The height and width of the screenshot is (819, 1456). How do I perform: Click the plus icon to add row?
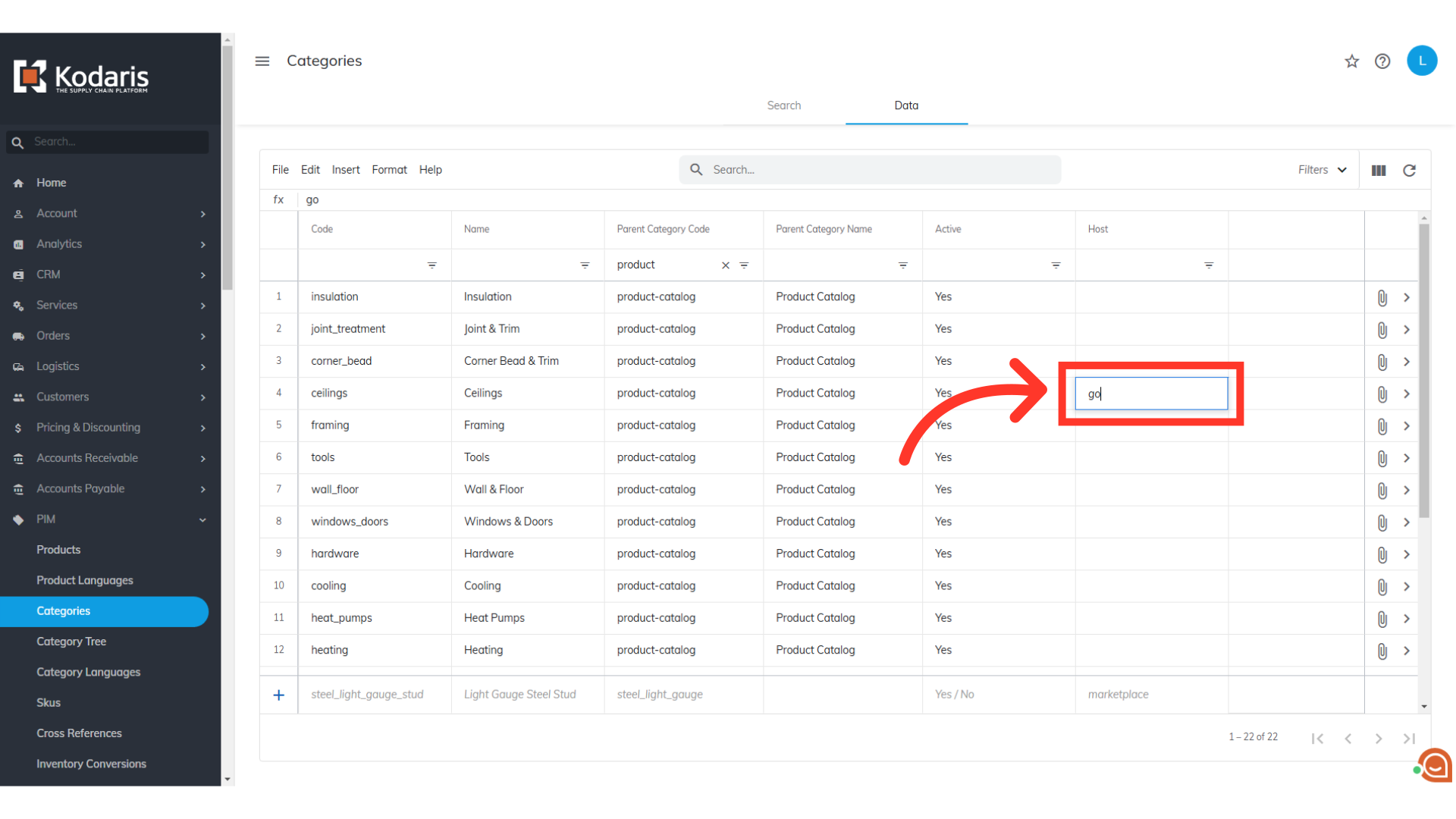[x=279, y=695]
